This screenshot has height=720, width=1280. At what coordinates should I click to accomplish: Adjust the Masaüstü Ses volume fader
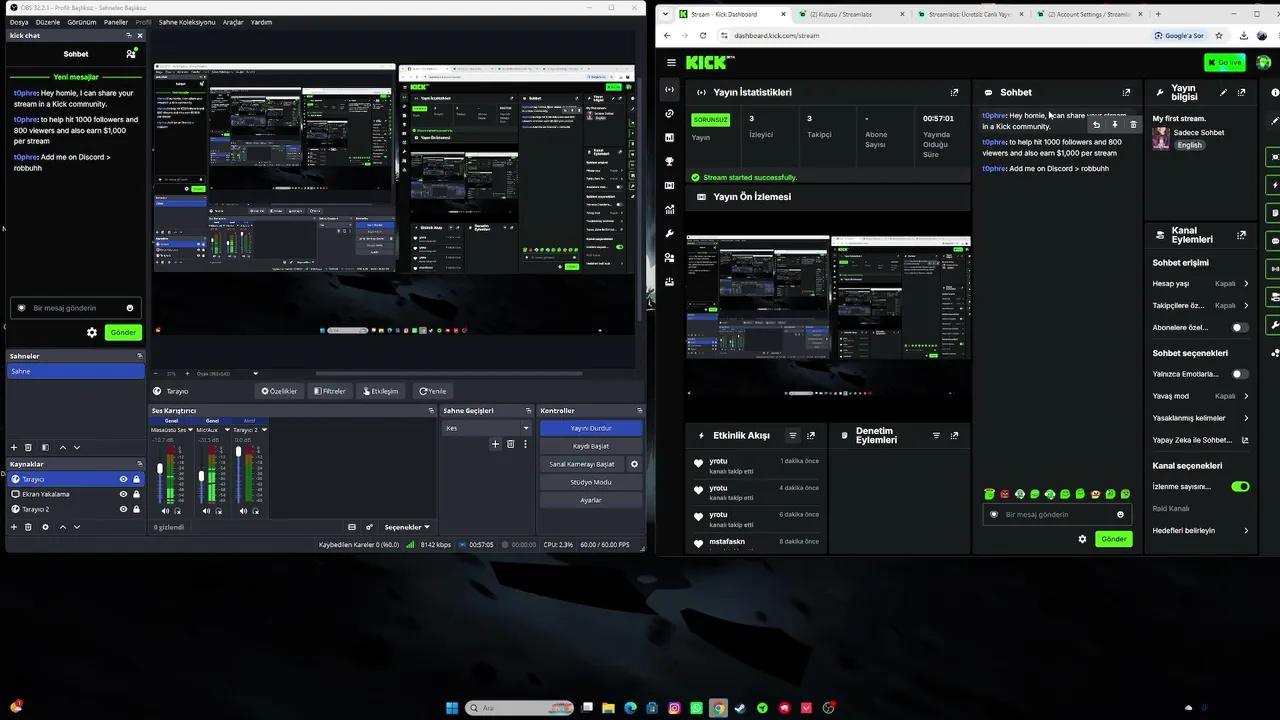coord(160,468)
